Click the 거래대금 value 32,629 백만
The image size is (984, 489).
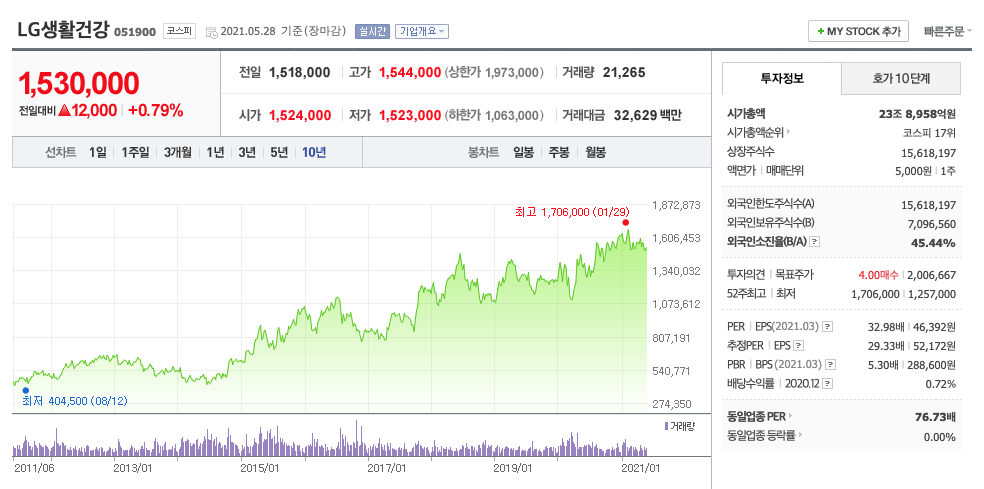point(646,116)
